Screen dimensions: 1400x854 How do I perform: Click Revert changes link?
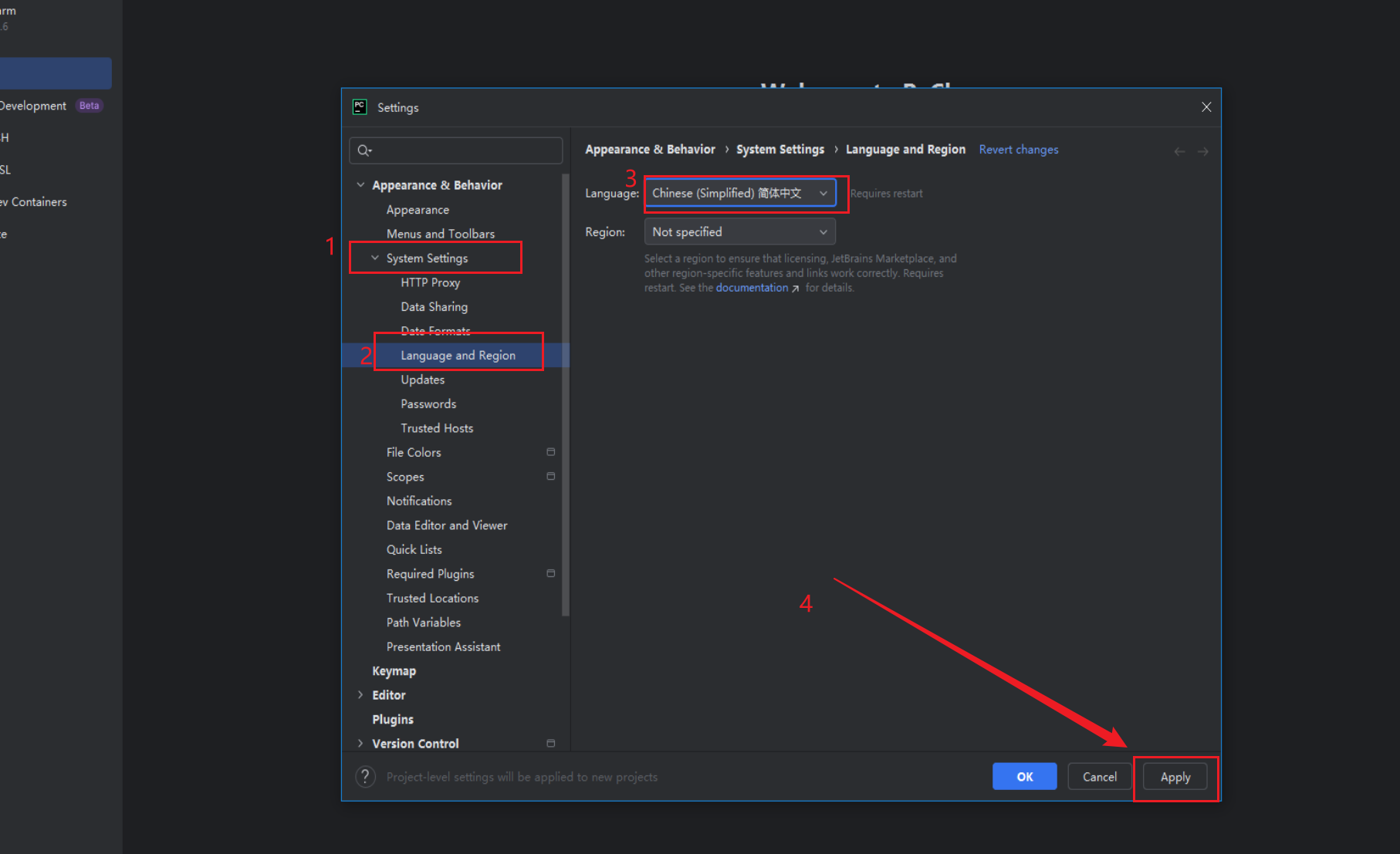coord(1019,150)
